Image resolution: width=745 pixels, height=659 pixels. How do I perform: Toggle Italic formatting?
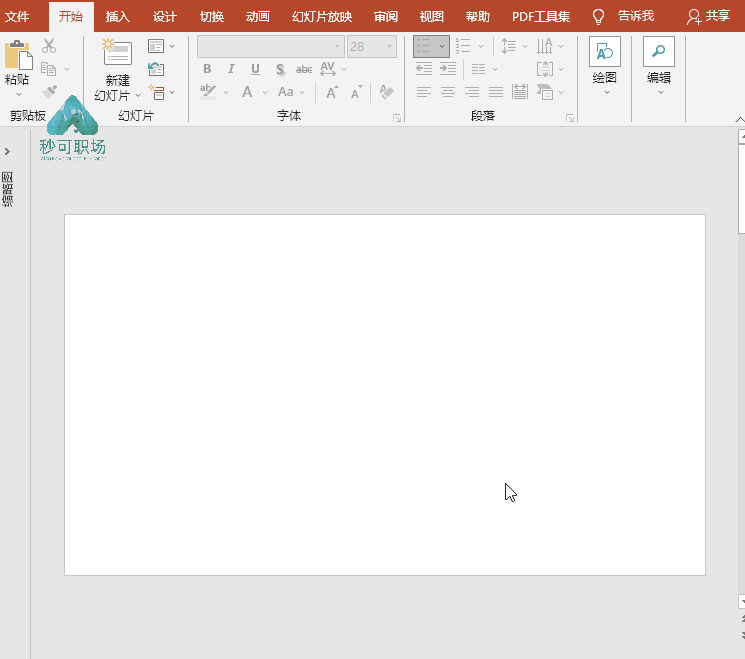[x=231, y=69]
